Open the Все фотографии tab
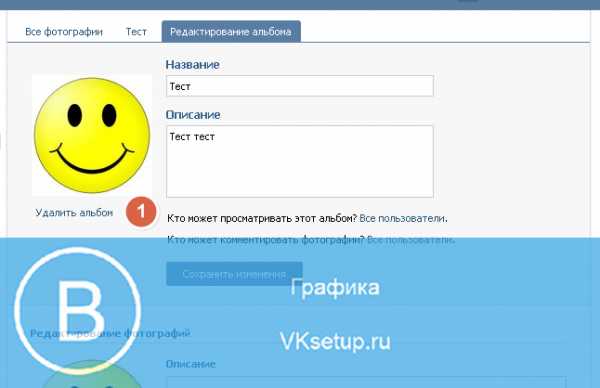Image resolution: width=600 pixels, height=388 pixels. tap(64, 32)
